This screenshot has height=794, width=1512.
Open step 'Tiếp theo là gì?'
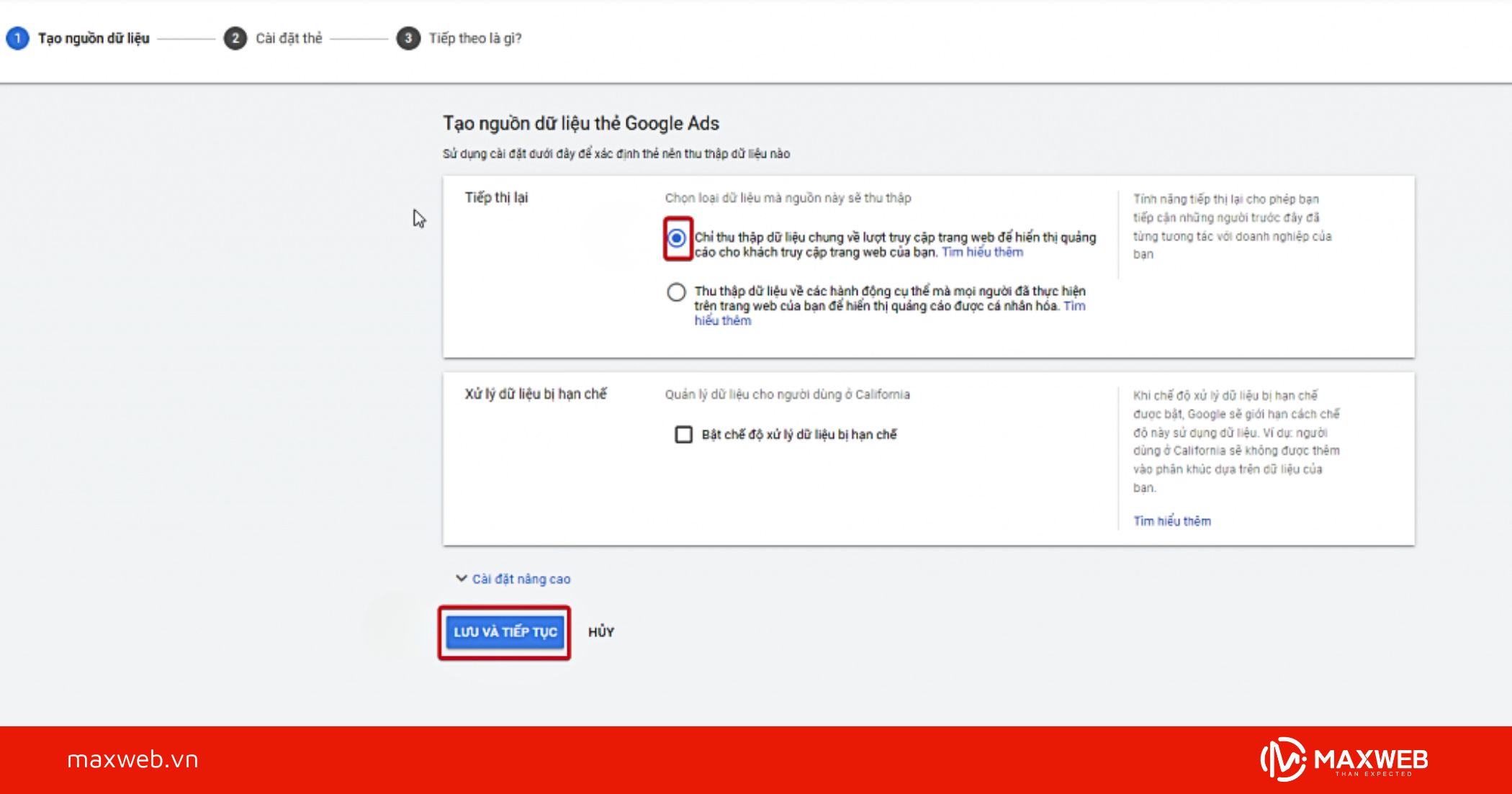(474, 39)
